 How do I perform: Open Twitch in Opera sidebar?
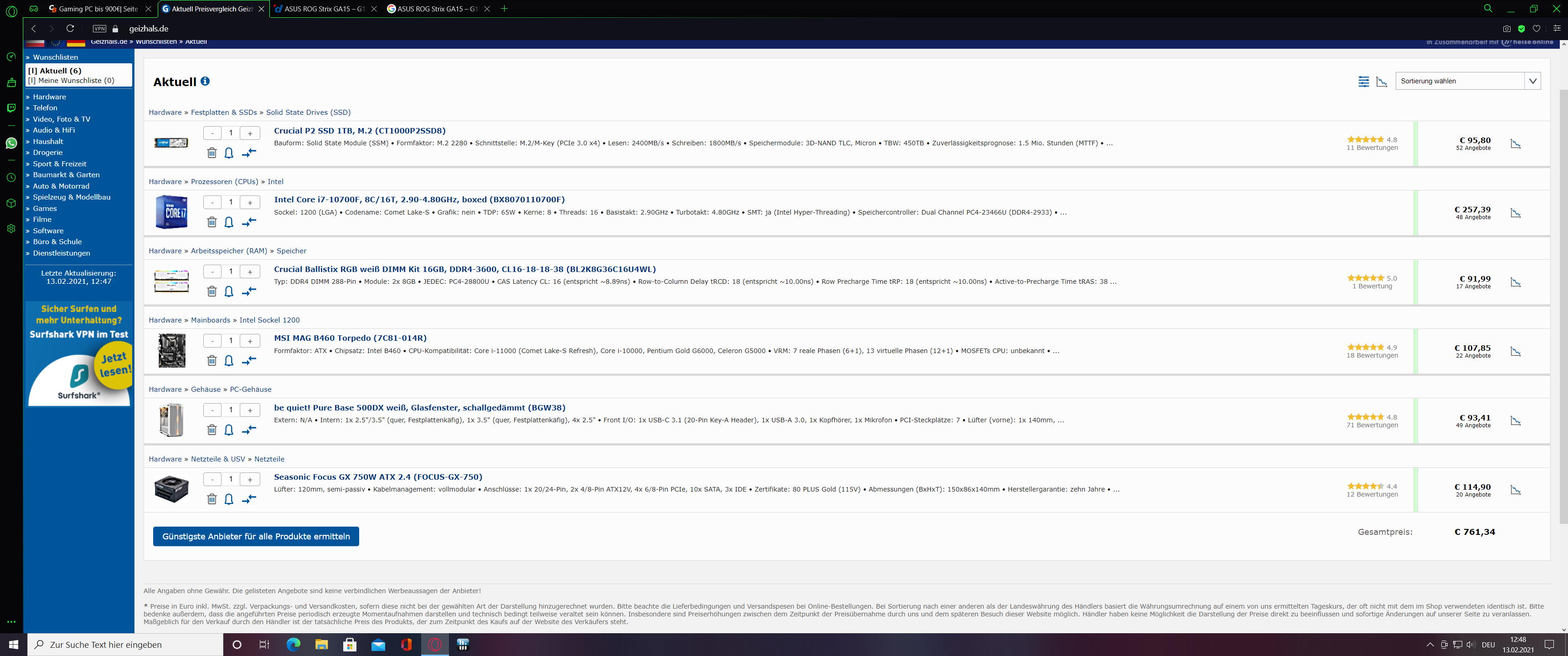11,108
